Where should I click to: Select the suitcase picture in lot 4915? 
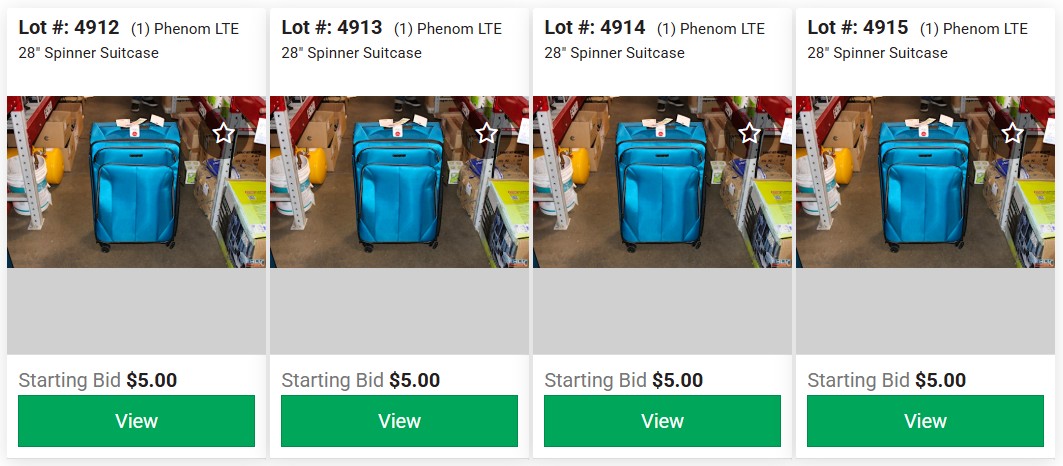pyautogui.click(x=925, y=182)
